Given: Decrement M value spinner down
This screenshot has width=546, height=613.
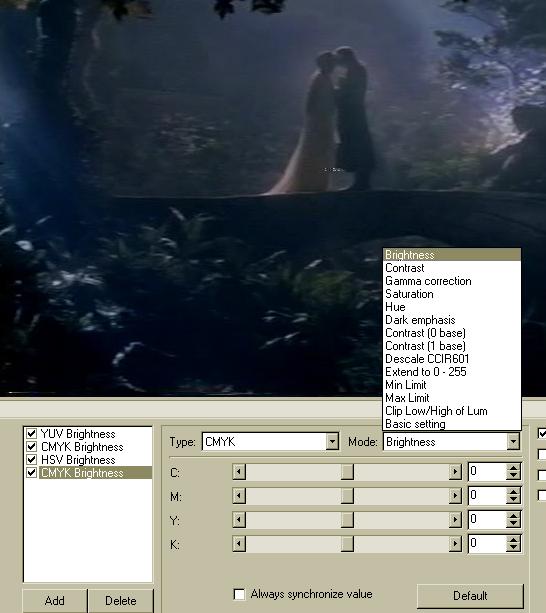Looking at the screenshot, I should pyautogui.click(x=513, y=500).
